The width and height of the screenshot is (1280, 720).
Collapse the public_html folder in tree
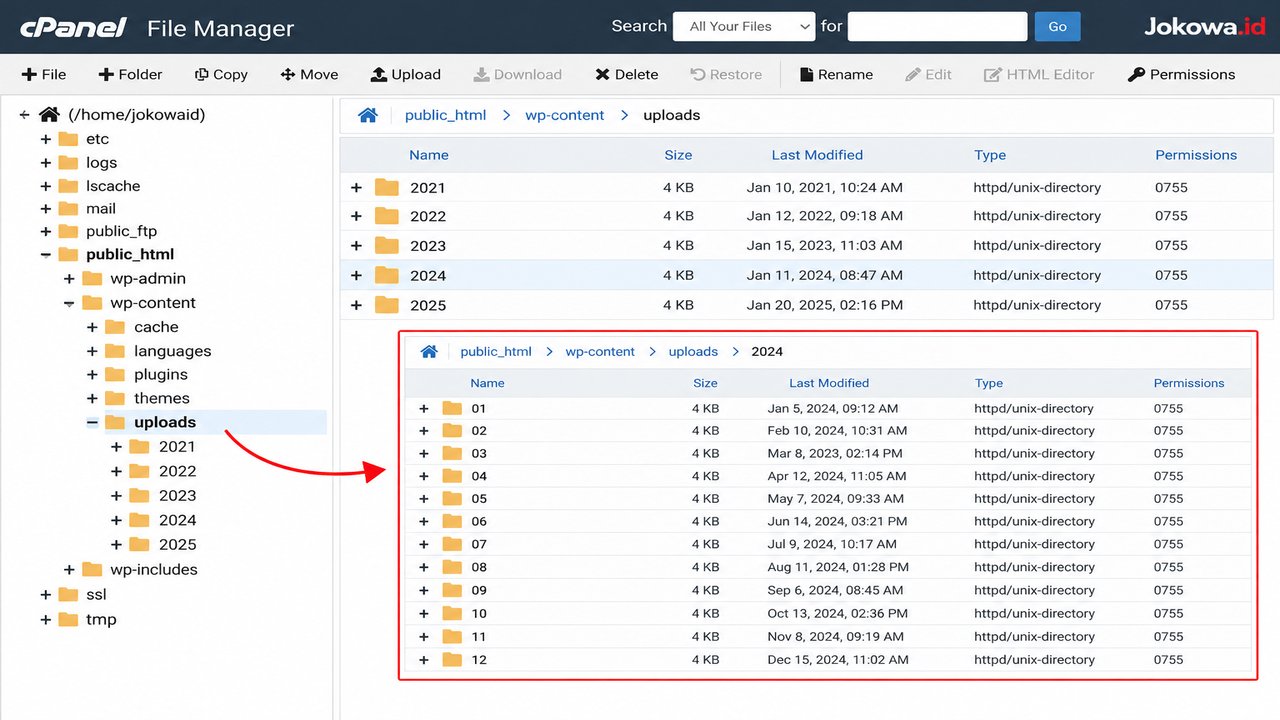tap(45, 255)
